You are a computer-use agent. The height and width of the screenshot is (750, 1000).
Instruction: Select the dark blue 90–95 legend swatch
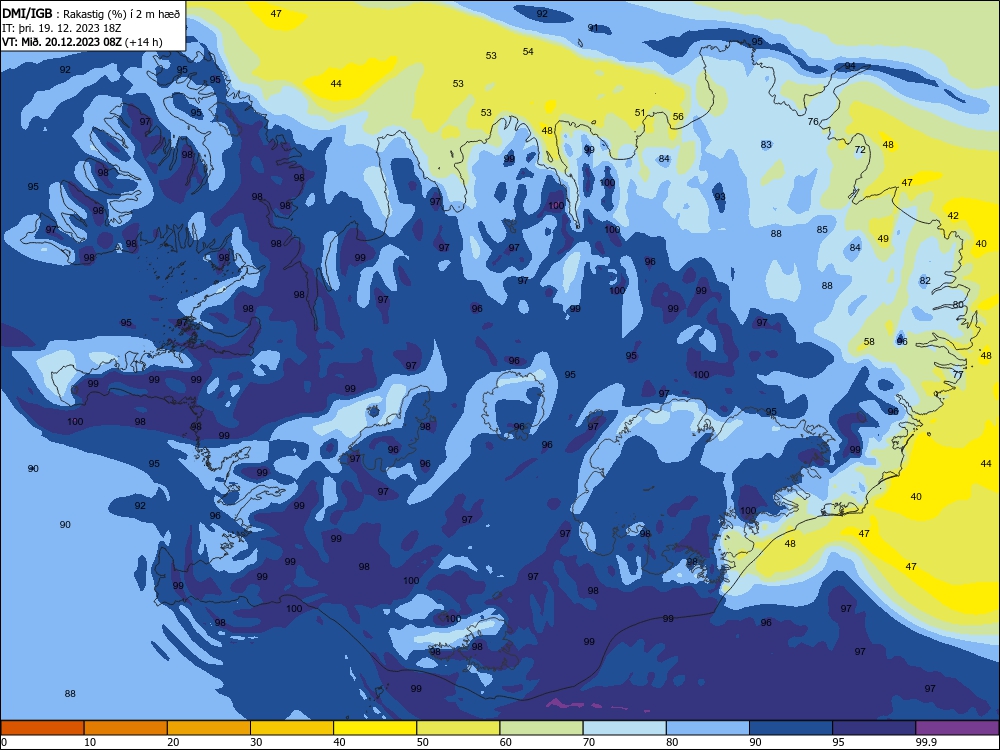[x=791, y=728]
